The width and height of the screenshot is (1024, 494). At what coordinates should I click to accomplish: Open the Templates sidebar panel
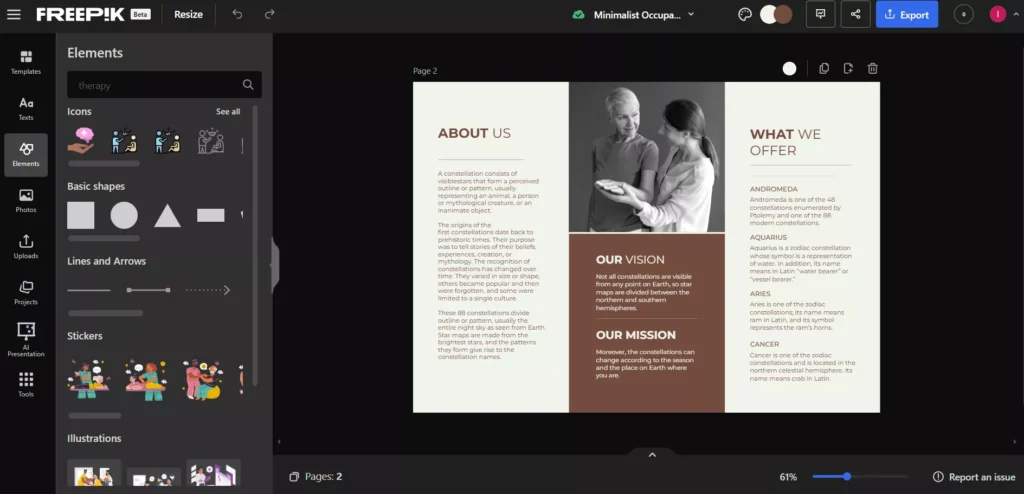point(26,63)
